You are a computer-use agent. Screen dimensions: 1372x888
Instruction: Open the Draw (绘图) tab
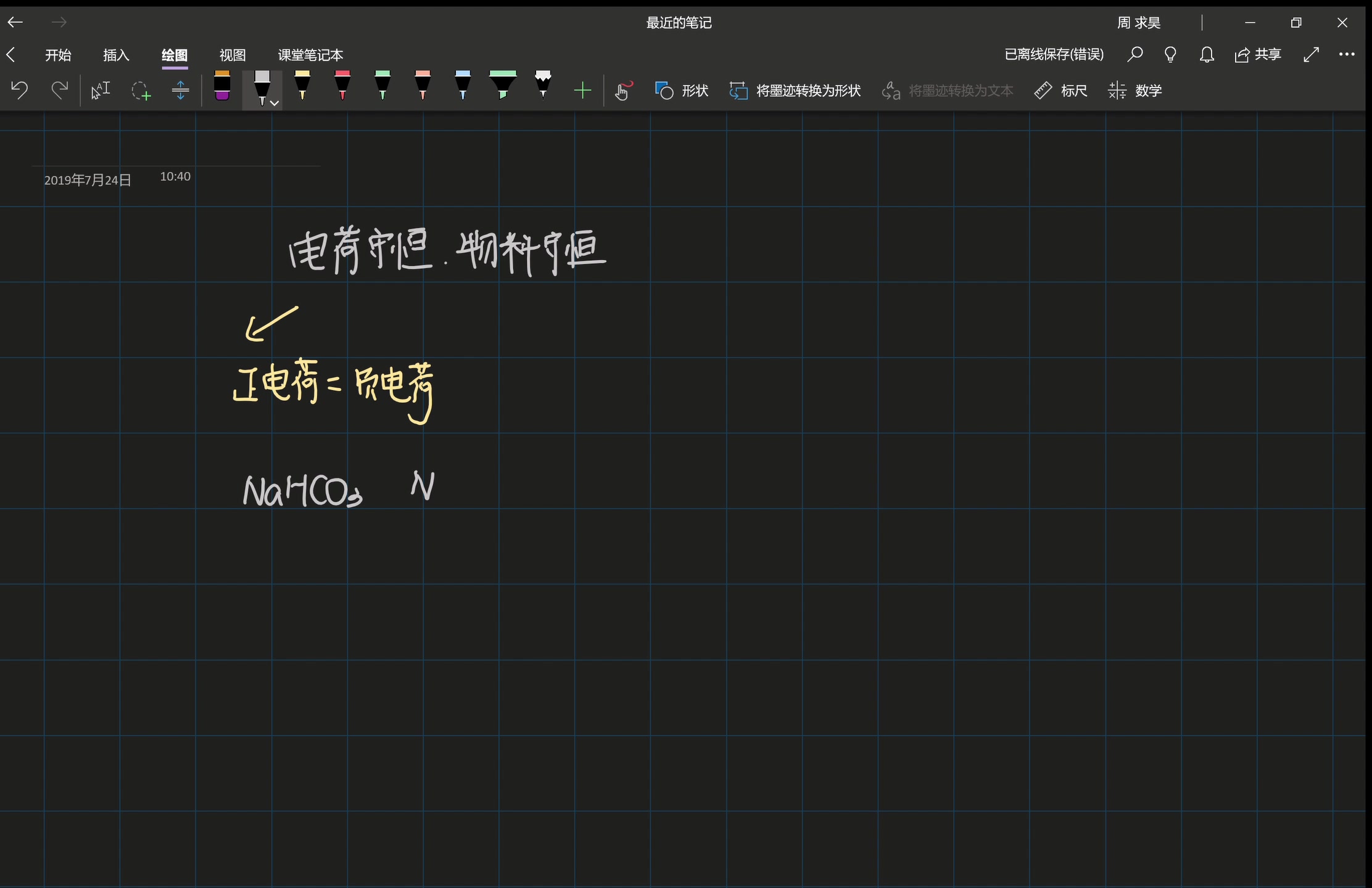(x=175, y=55)
